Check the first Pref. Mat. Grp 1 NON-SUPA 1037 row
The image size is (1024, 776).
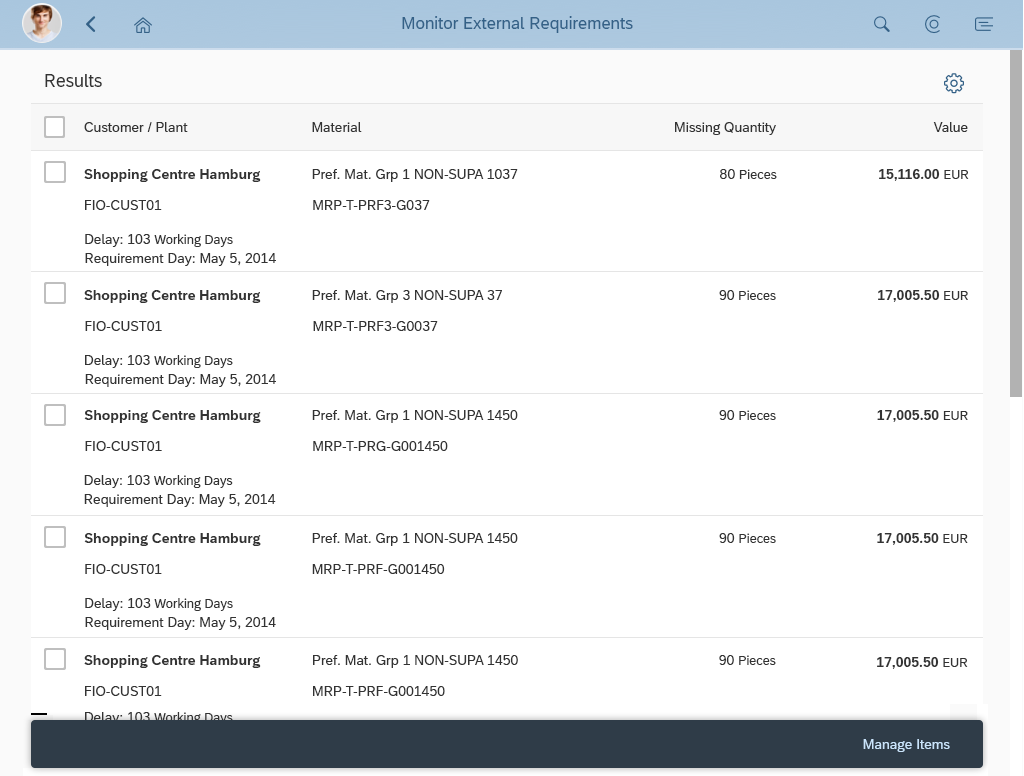tap(55, 171)
